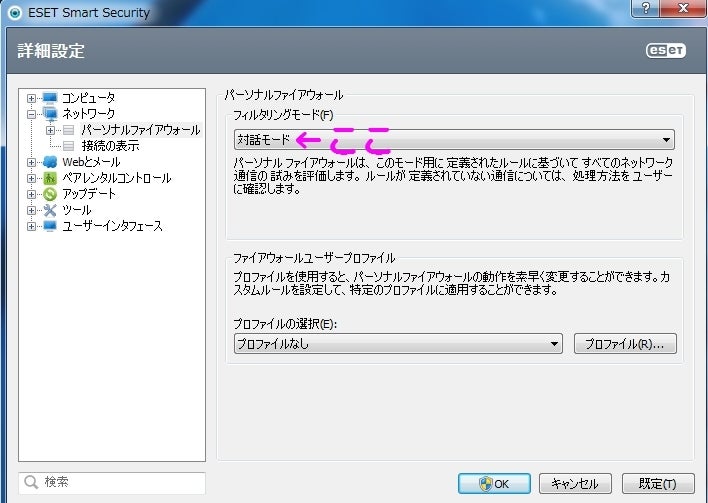Click the 詳細設定 heading text

[51, 51]
